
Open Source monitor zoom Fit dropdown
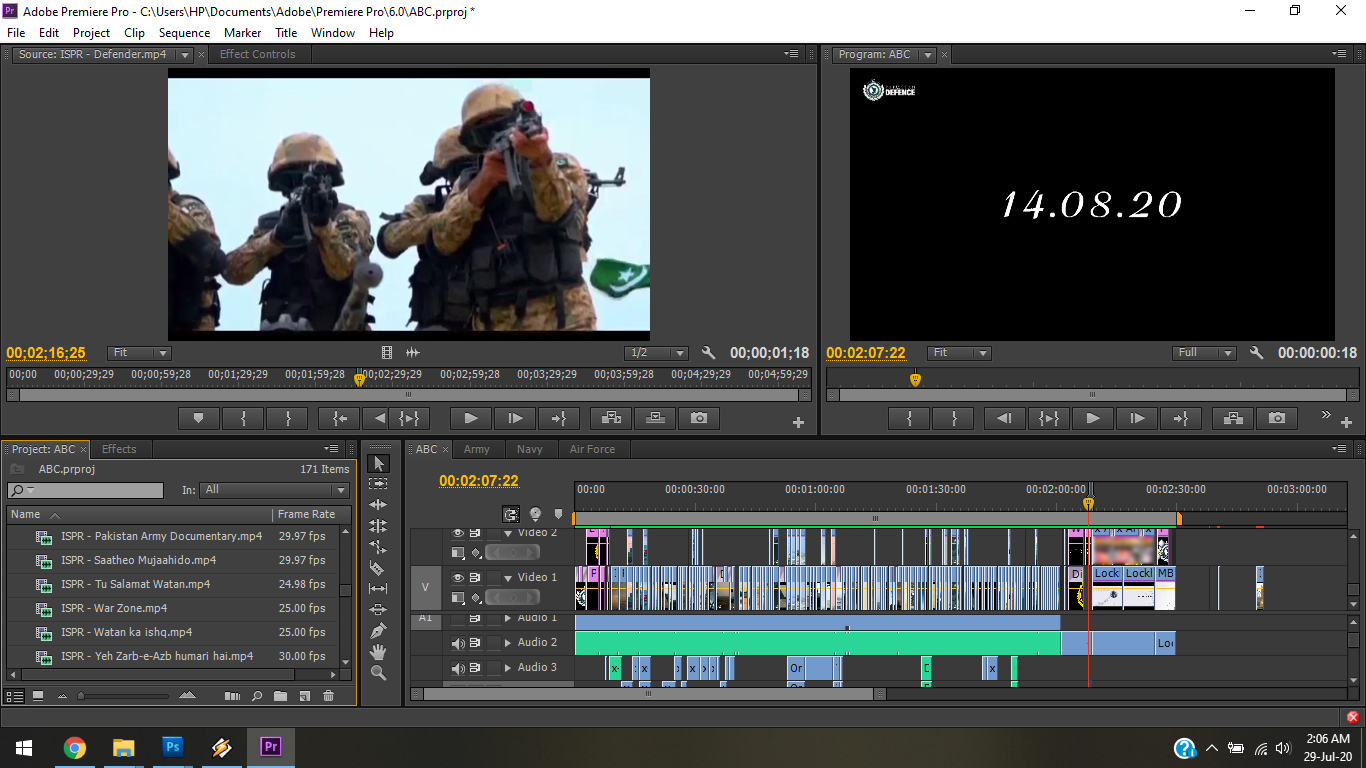click(139, 353)
